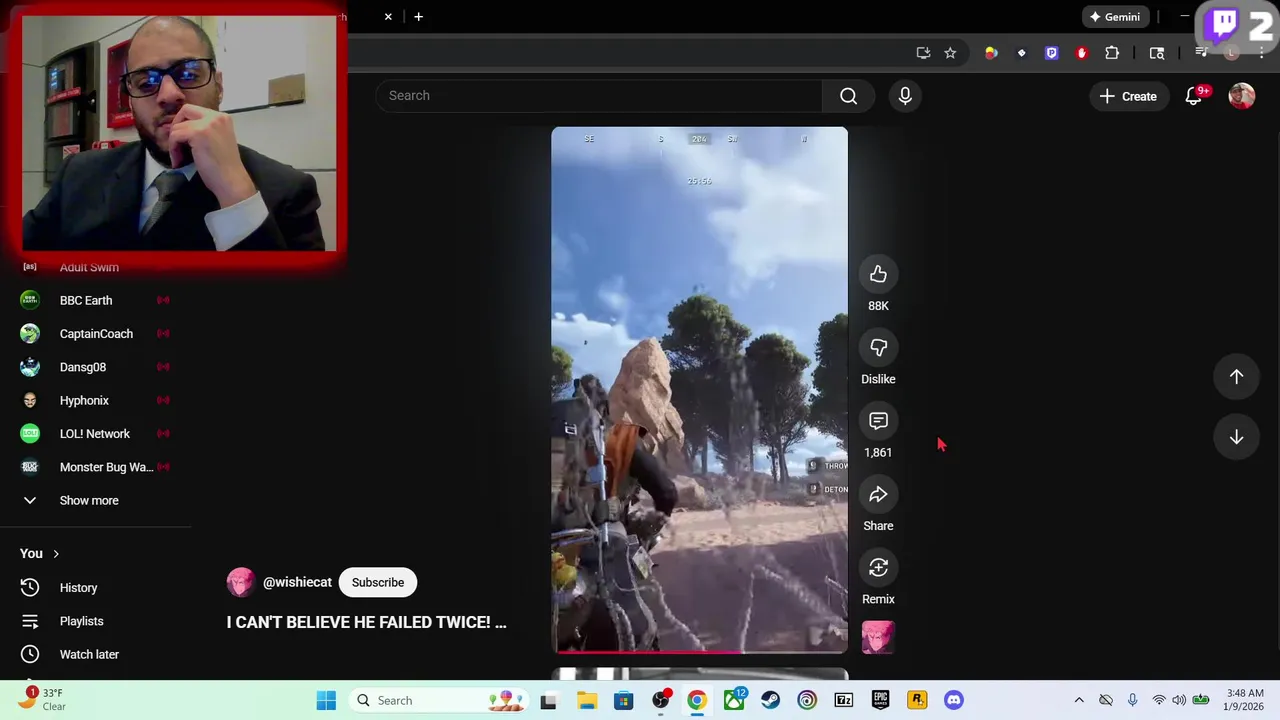Open the @wishiecat channel avatar
Viewport: 1280px width, 720px height.
[241, 582]
